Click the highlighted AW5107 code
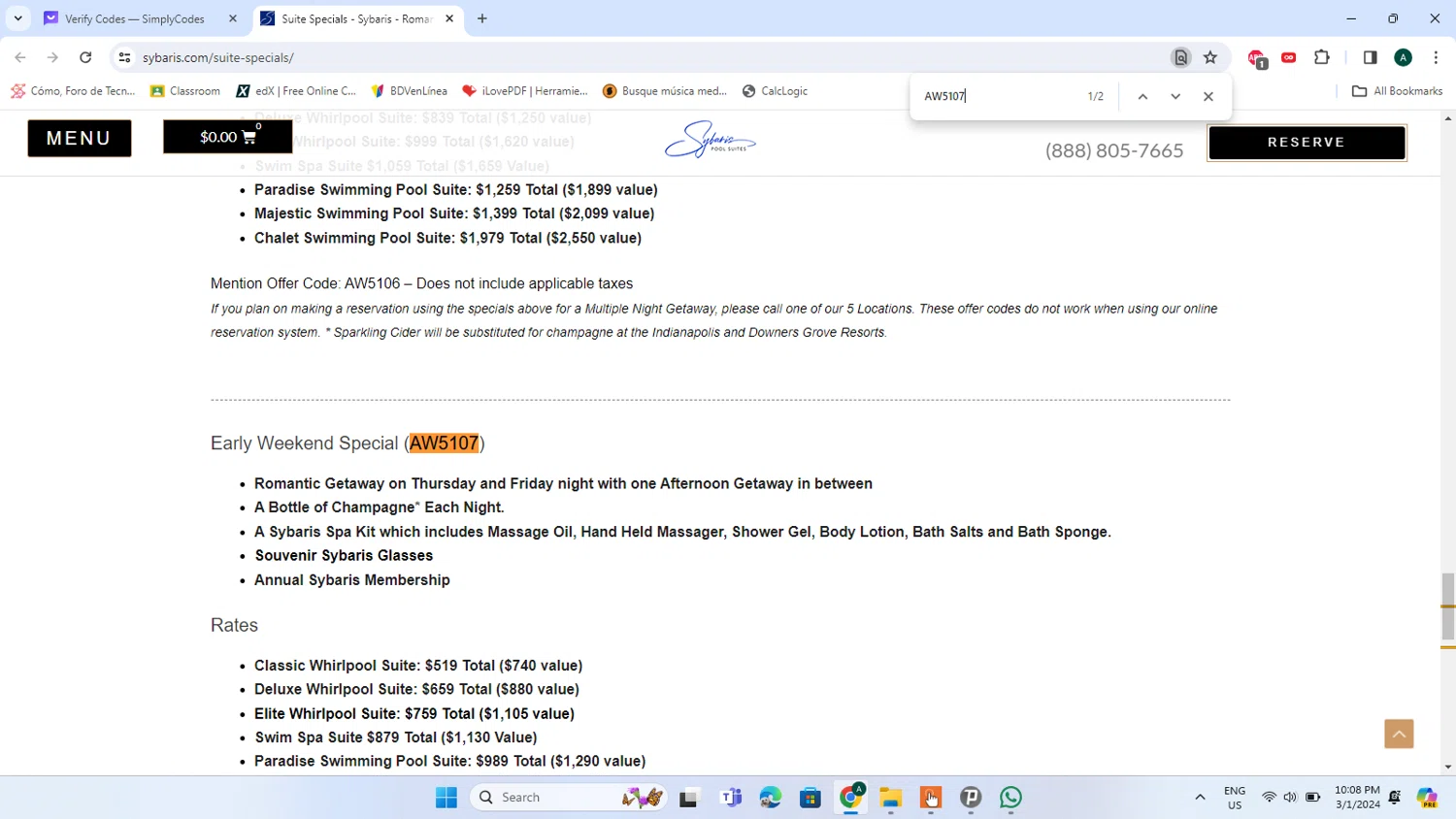 [444, 443]
